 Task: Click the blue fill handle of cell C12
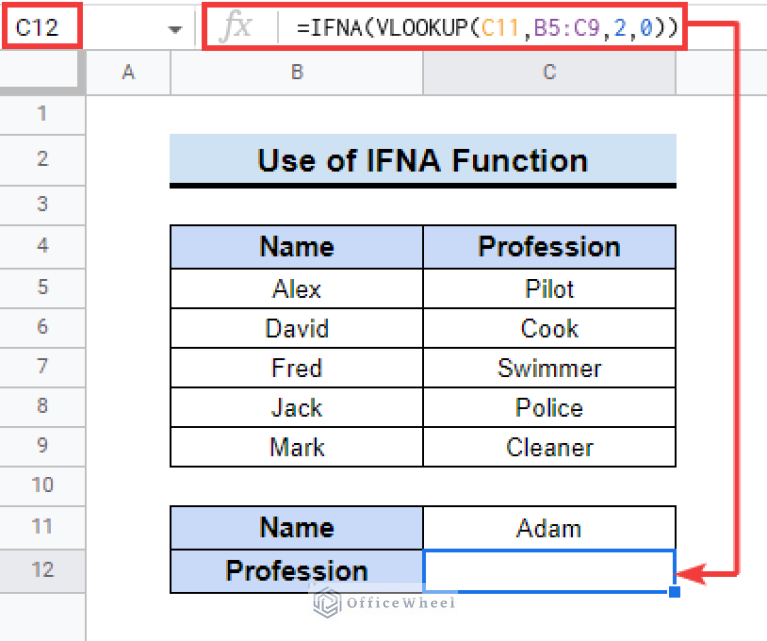tap(674, 592)
